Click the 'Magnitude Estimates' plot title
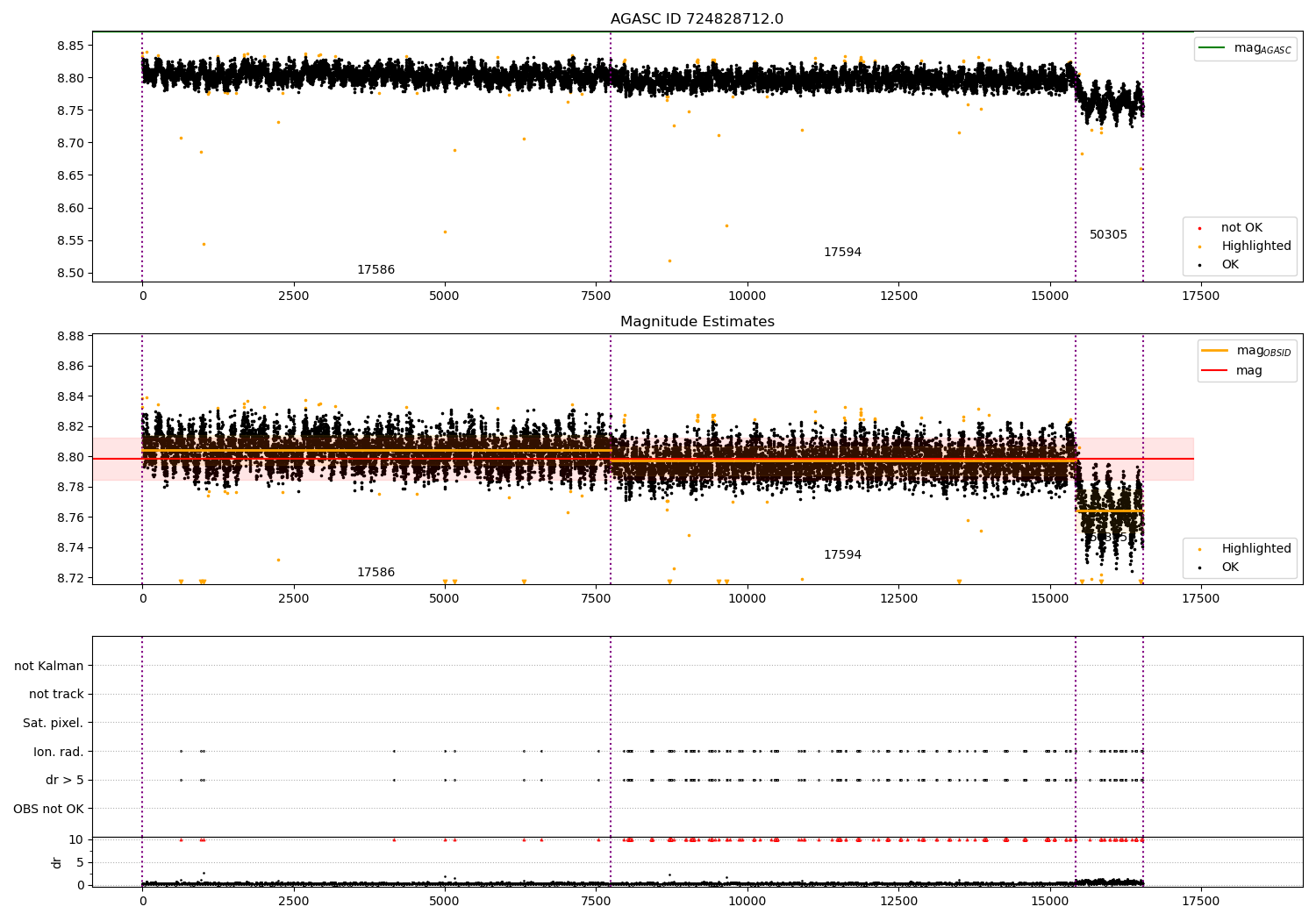Screen dimensions: 1316x921 [697, 322]
